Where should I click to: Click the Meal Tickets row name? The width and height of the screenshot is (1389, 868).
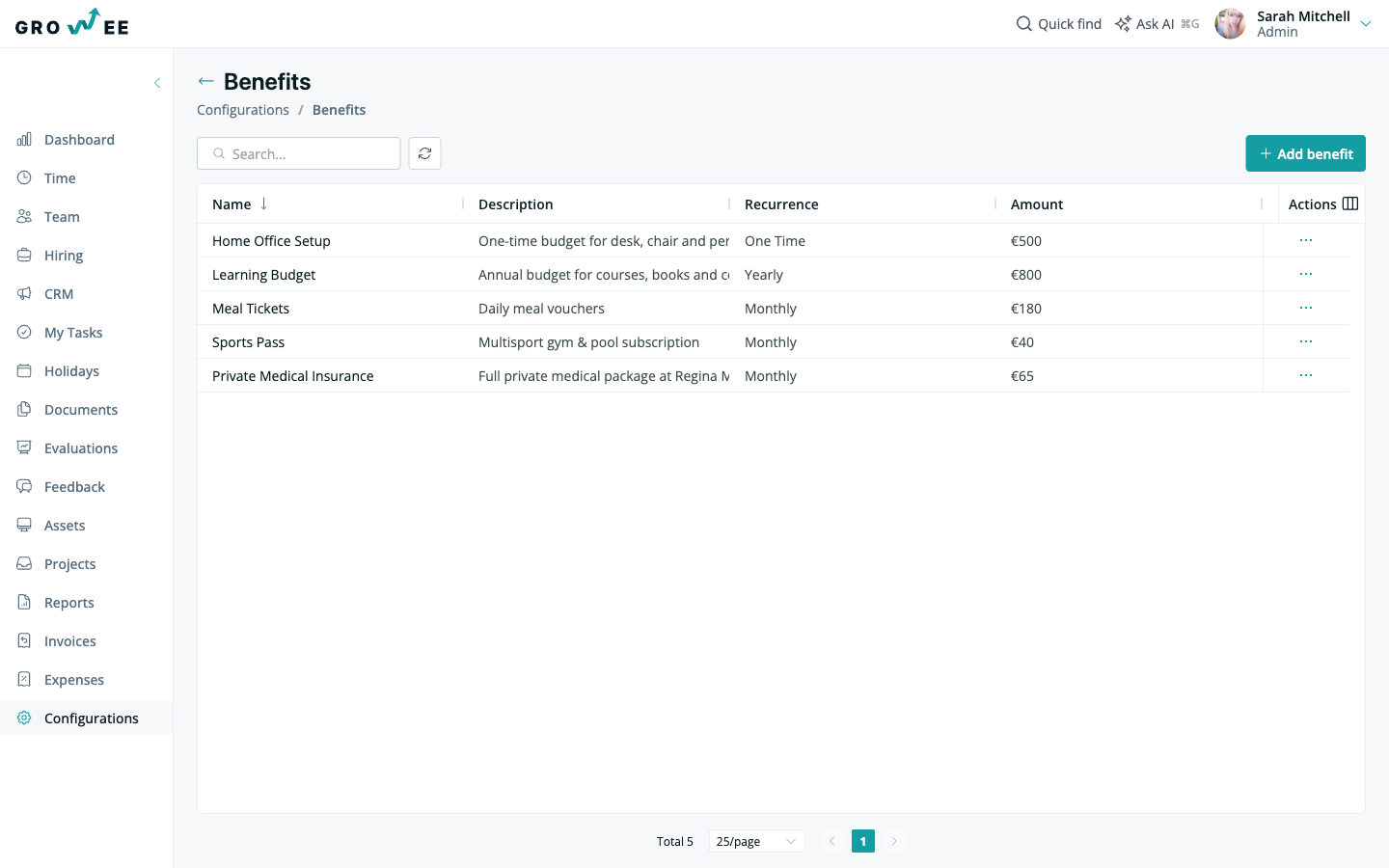[251, 309]
